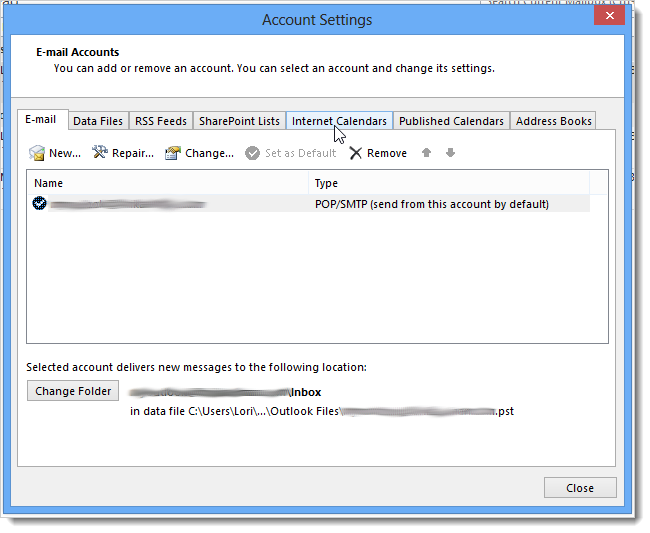
Task: Click the Change Folder button
Action: click(x=73, y=391)
